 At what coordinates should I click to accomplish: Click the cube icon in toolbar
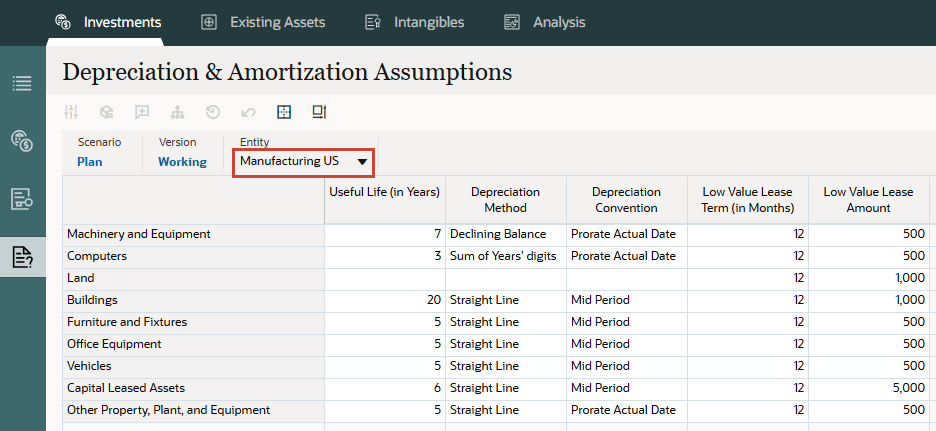click(106, 112)
